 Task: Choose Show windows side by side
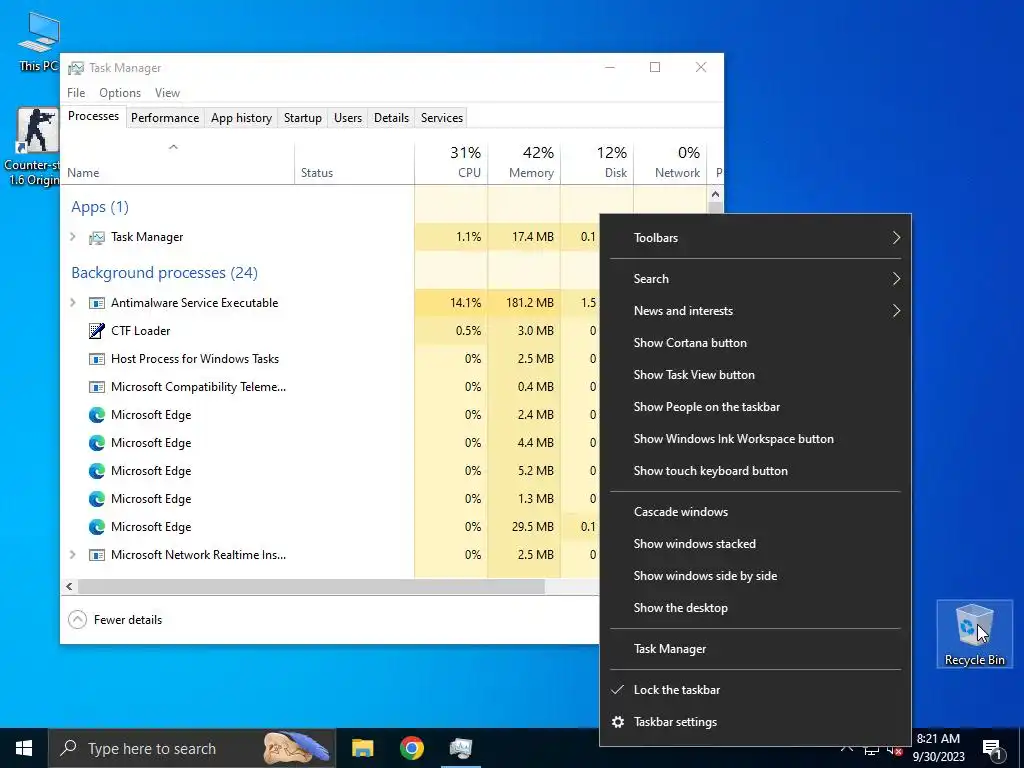click(x=756, y=576)
